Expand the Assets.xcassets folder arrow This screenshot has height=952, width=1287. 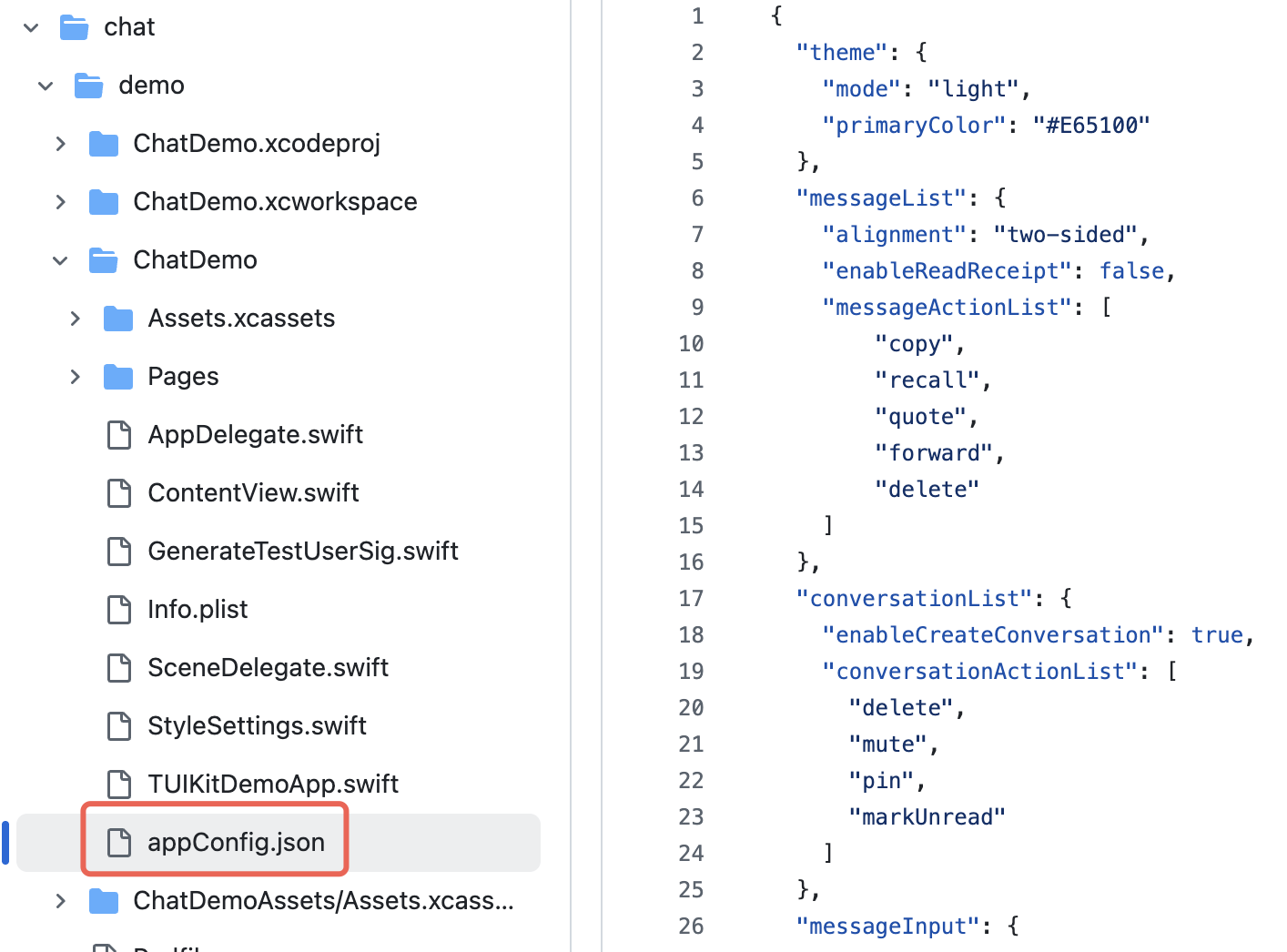pos(75,319)
